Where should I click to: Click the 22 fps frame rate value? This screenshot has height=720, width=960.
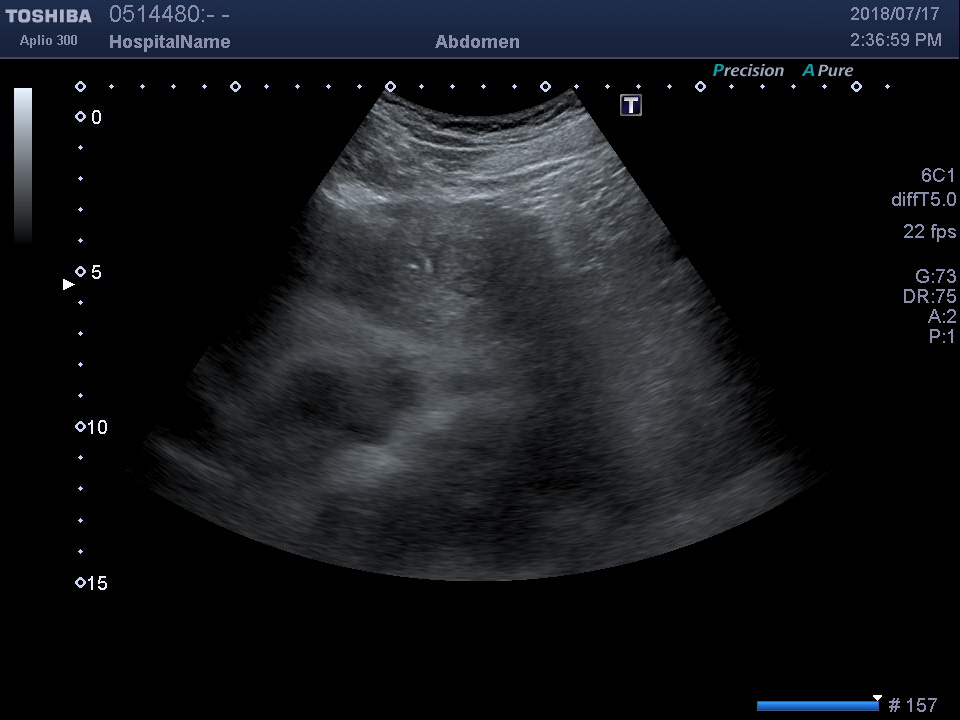click(929, 231)
